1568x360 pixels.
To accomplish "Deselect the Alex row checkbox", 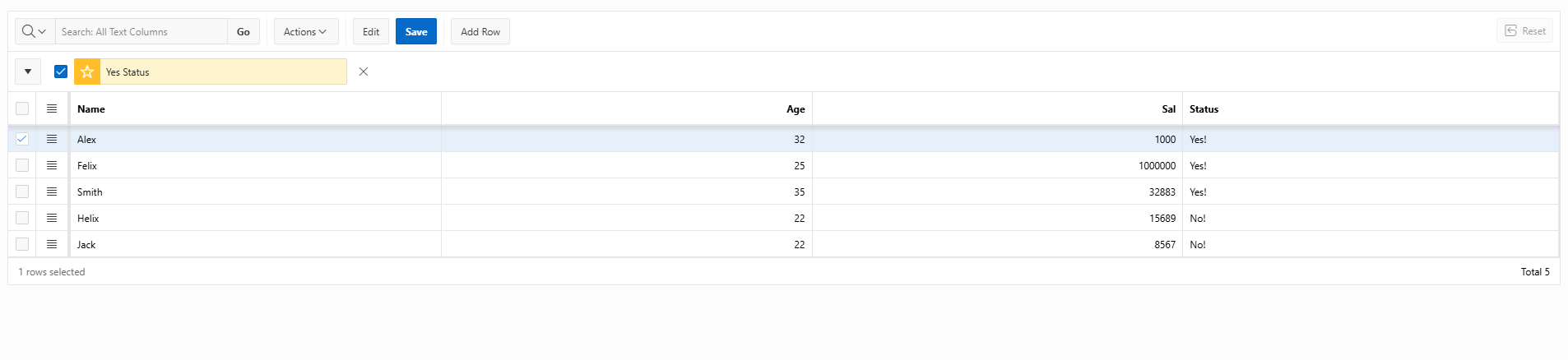I will click(x=22, y=139).
